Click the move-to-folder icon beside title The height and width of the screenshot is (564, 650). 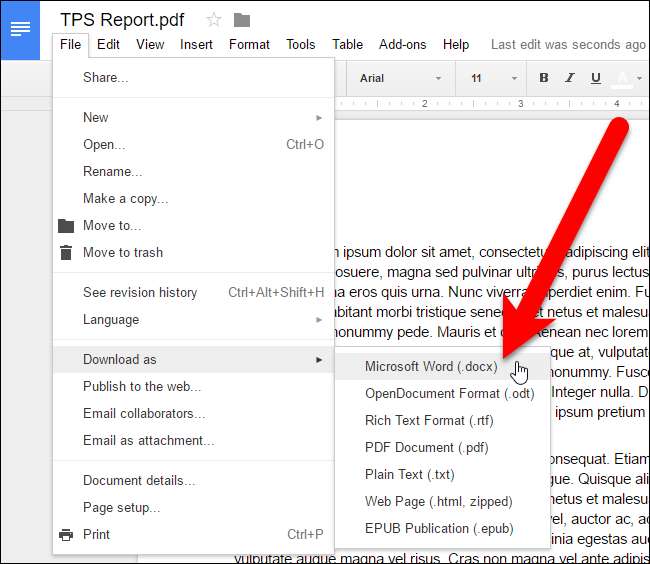tap(241, 19)
